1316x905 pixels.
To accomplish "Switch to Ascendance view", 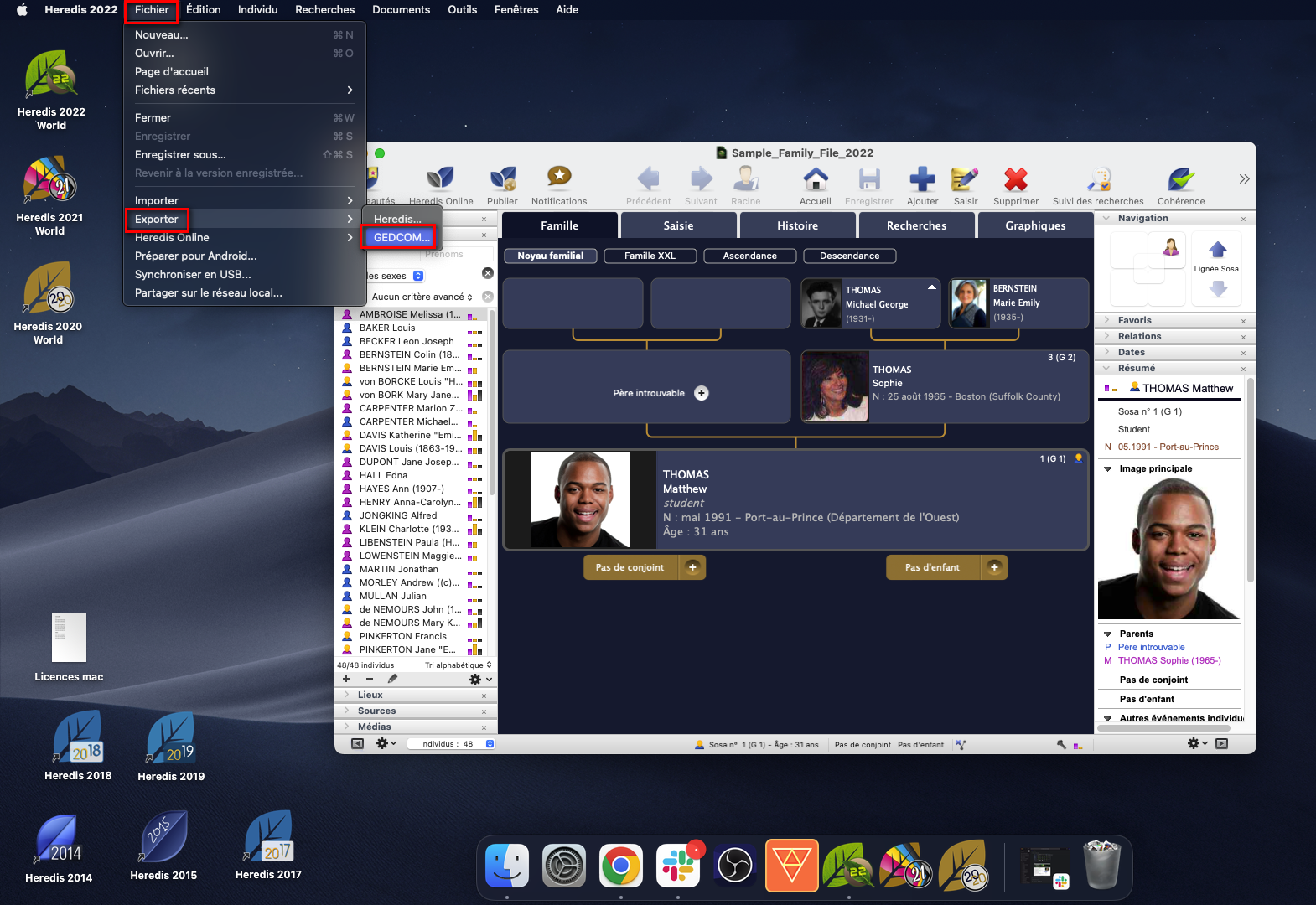I will pos(749,256).
